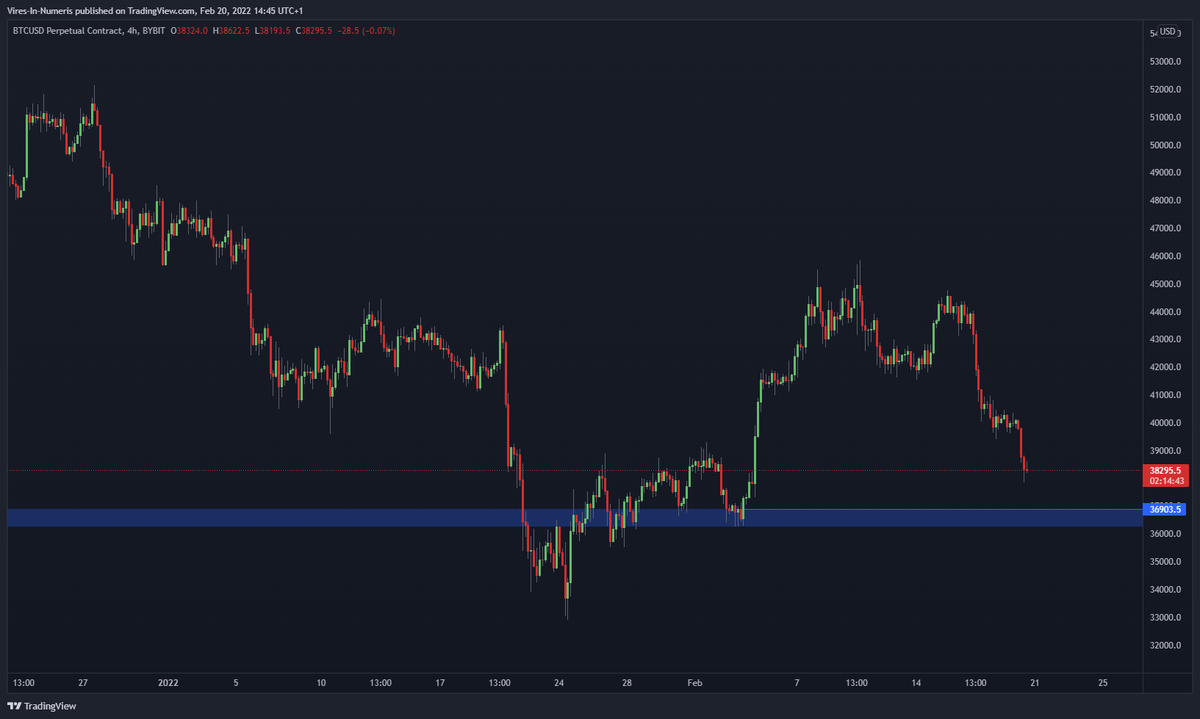1200x719 pixels.
Task: Click the 42000.0 price axis label
Action: tap(1165, 368)
